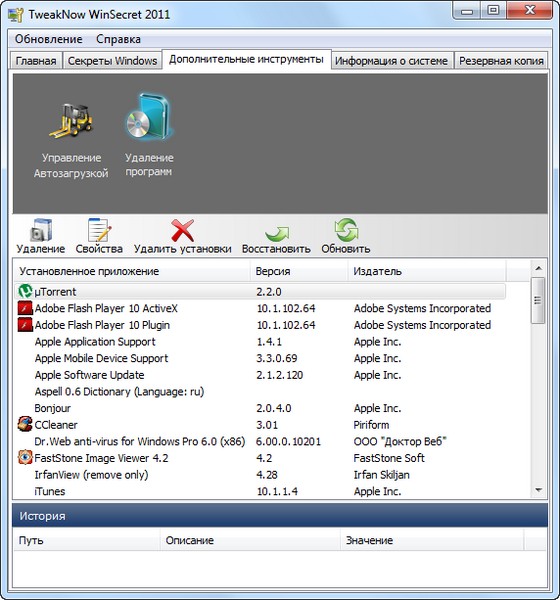Click the list scrollbar down arrow
560x600 pixels.
(x=539, y=490)
